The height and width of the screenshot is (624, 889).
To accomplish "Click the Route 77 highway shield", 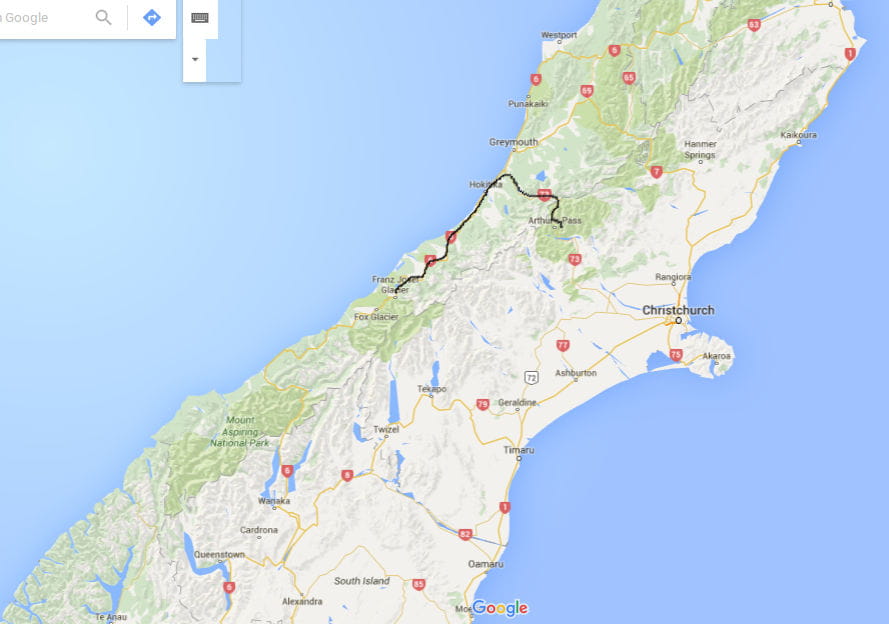I will tap(562, 345).
